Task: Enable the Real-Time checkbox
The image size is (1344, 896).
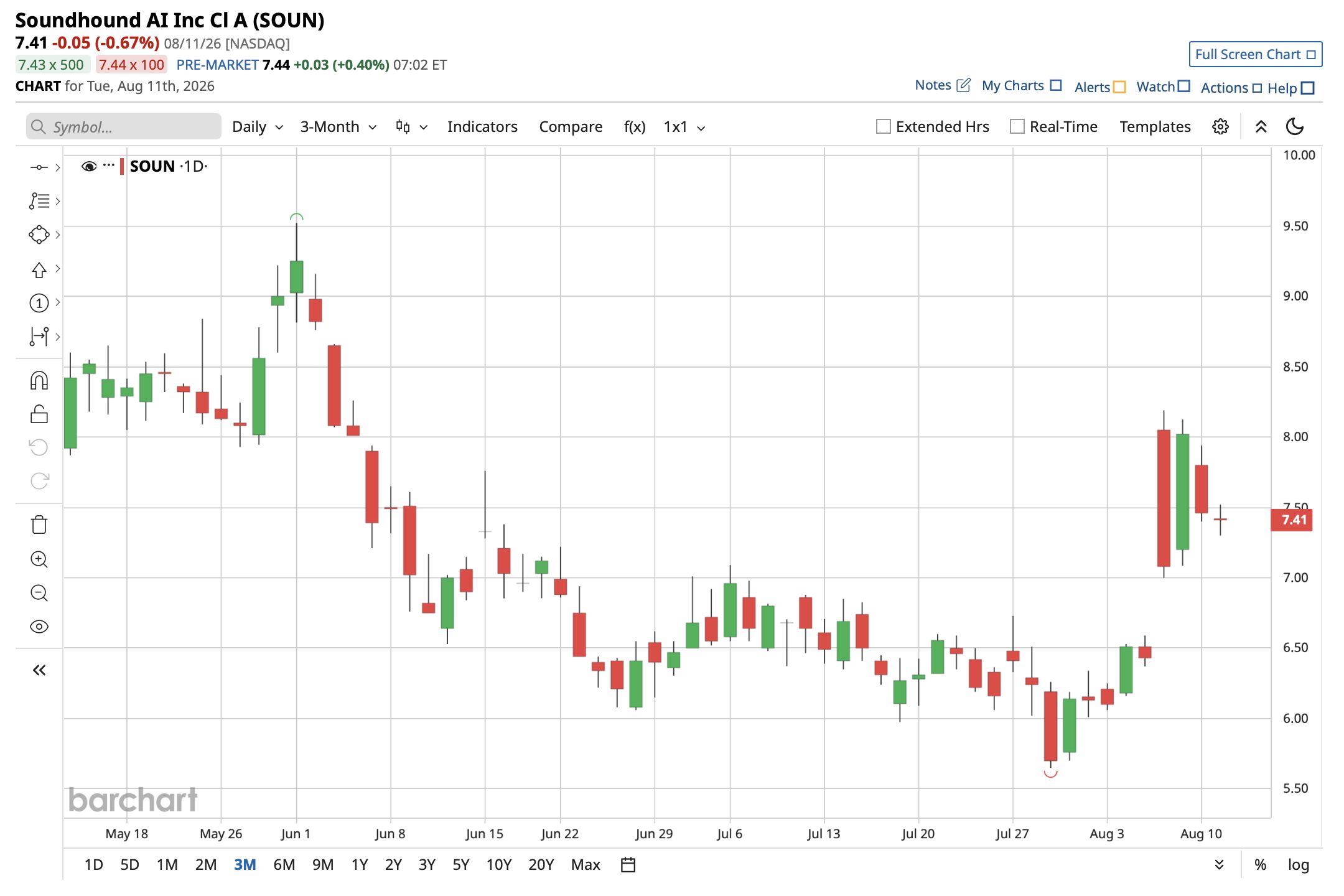Action: click(x=1017, y=127)
